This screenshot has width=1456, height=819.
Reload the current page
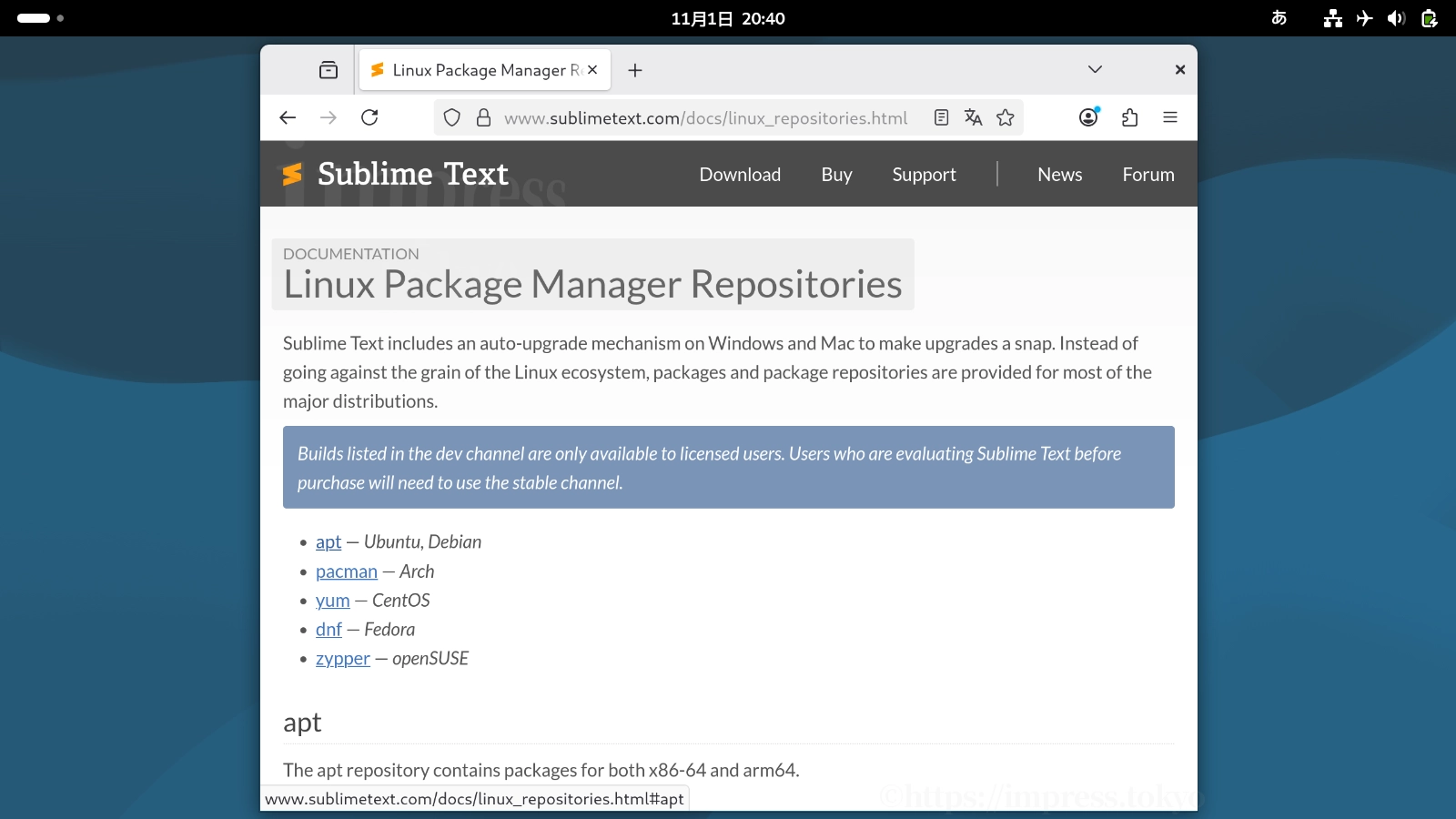369,117
